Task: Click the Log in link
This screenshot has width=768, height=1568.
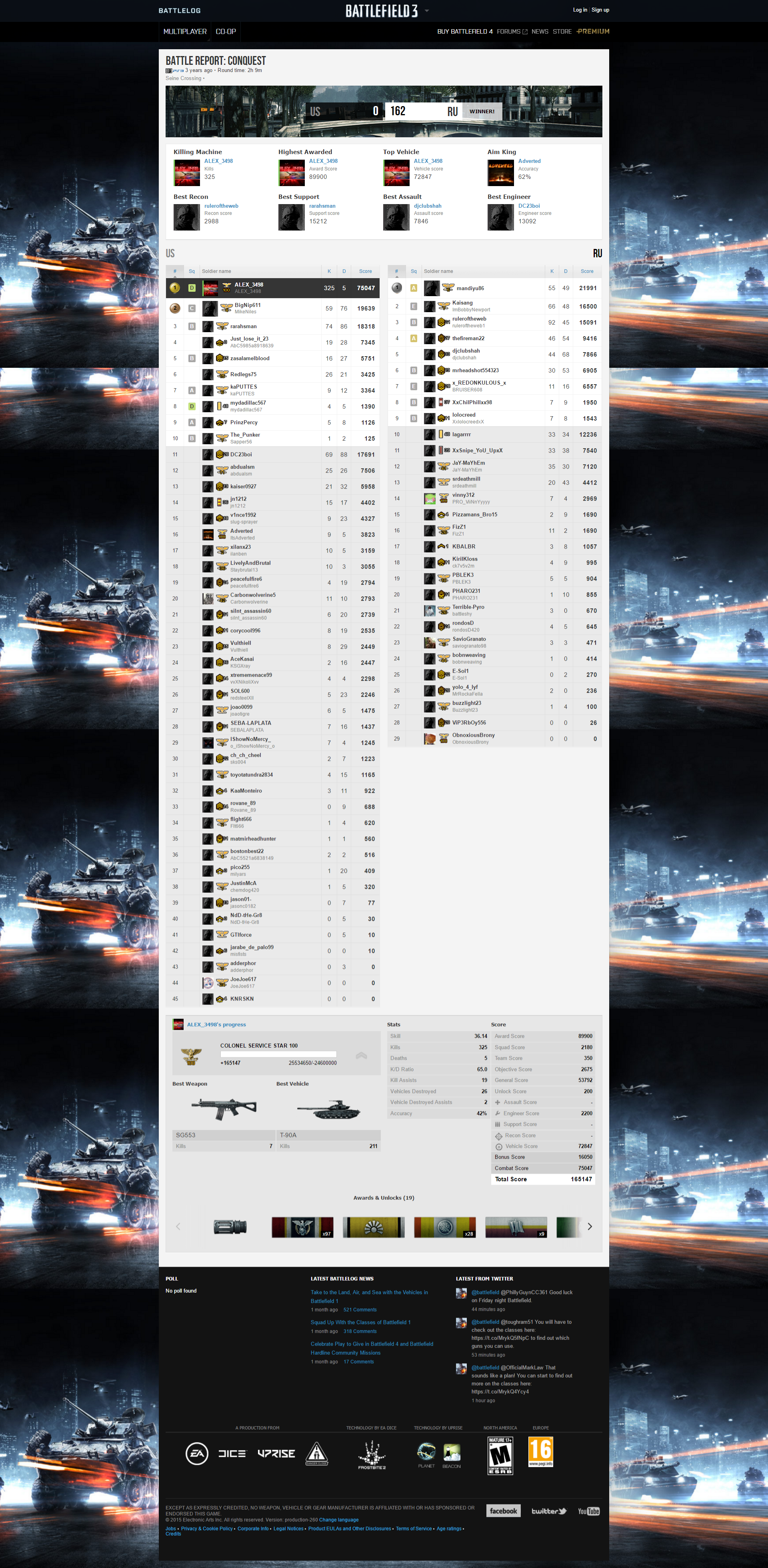Action: click(579, 10)
